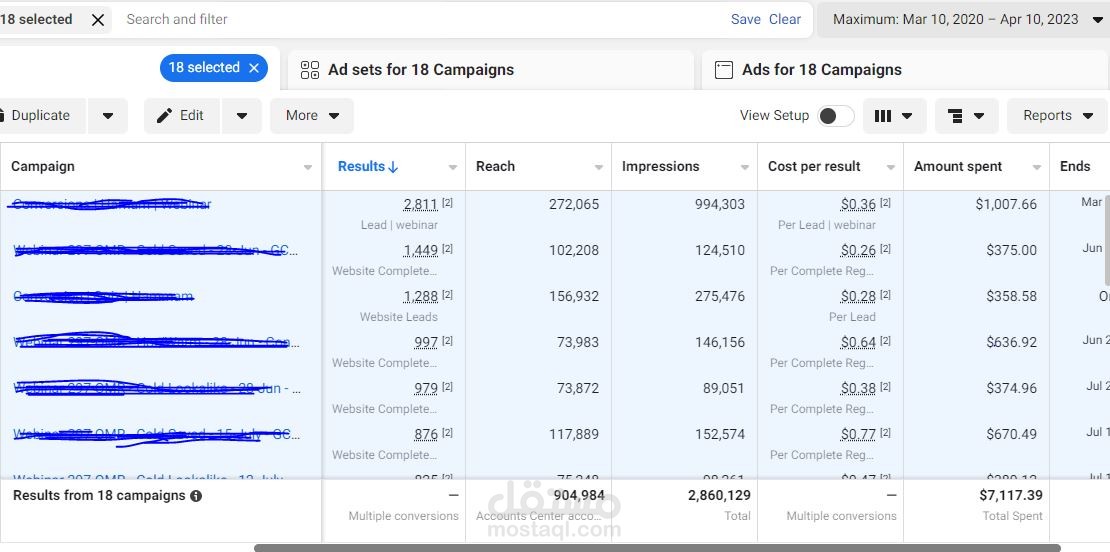Screen dimensions: 1110x552
Task: Expand the Edit options arrow
Action: [241, 116]
